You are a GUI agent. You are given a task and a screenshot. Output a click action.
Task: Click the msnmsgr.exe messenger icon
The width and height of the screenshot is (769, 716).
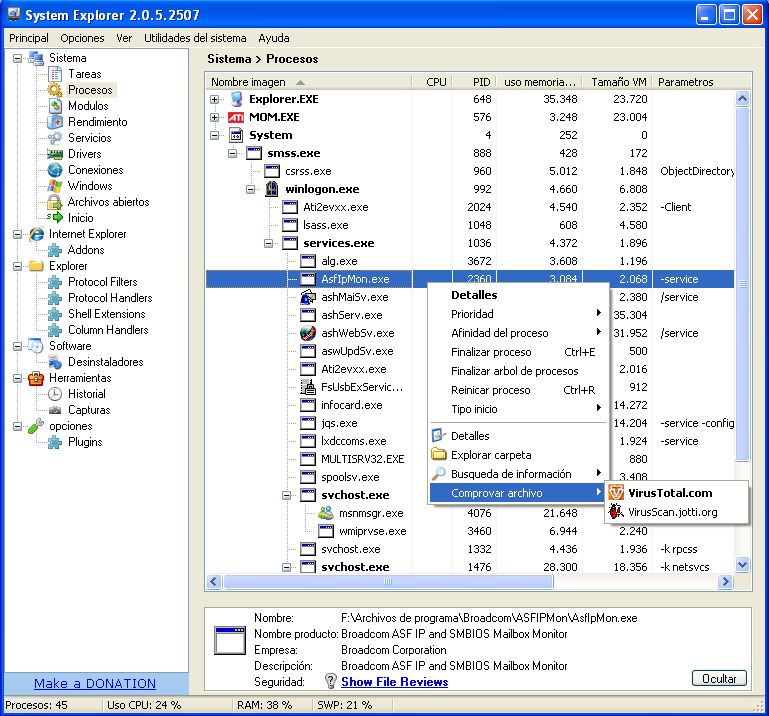point(326,513)
